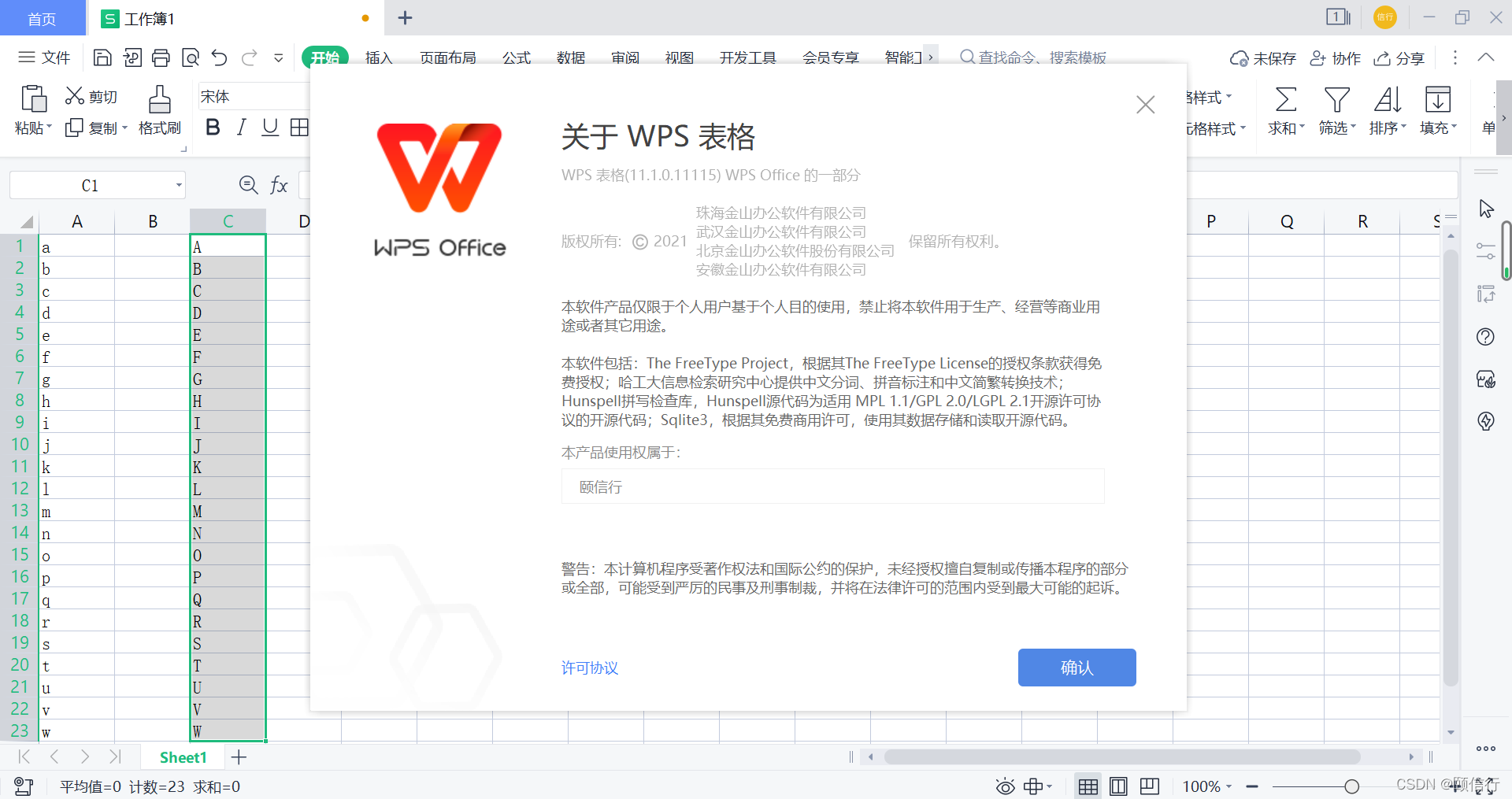Click the Export to PDF icon
Viewport: 1512px width, 799px height.
pos(132,57)
